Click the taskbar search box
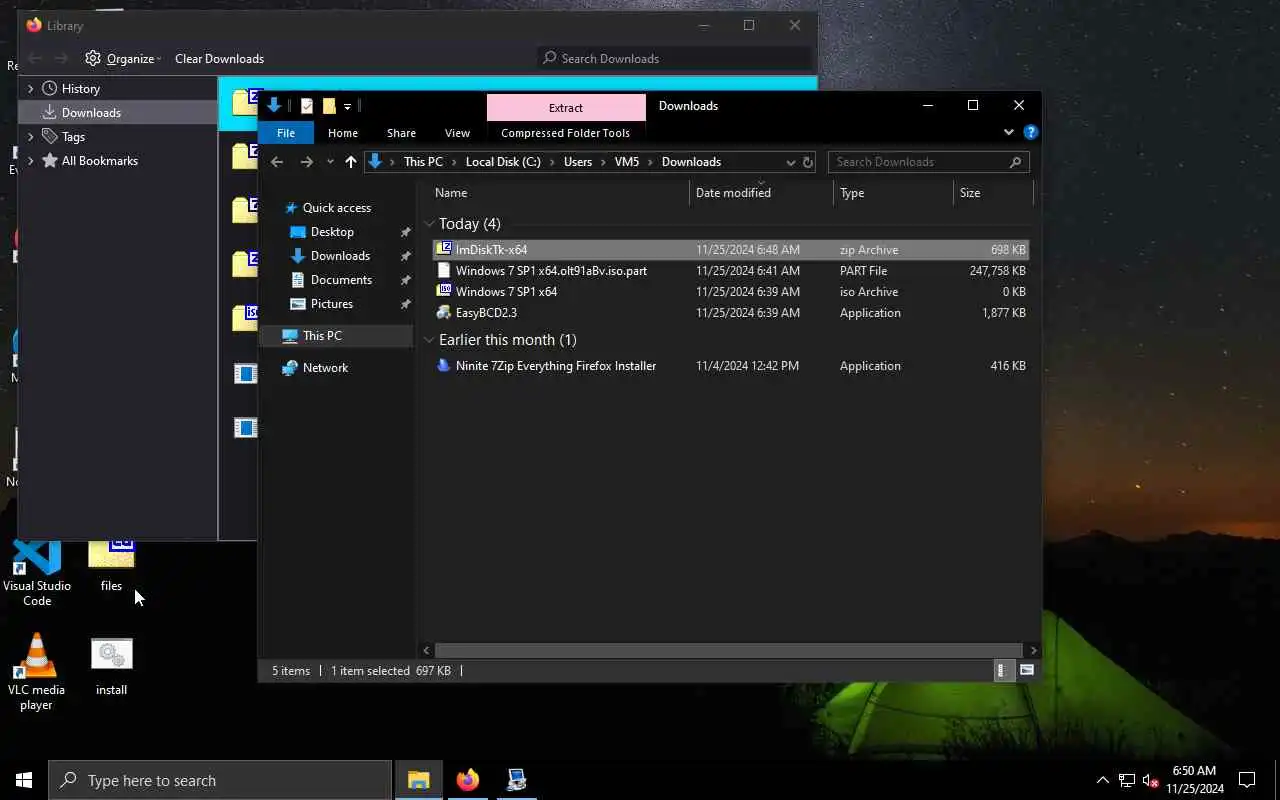1280x800 pixels. (x=220, y=780)
